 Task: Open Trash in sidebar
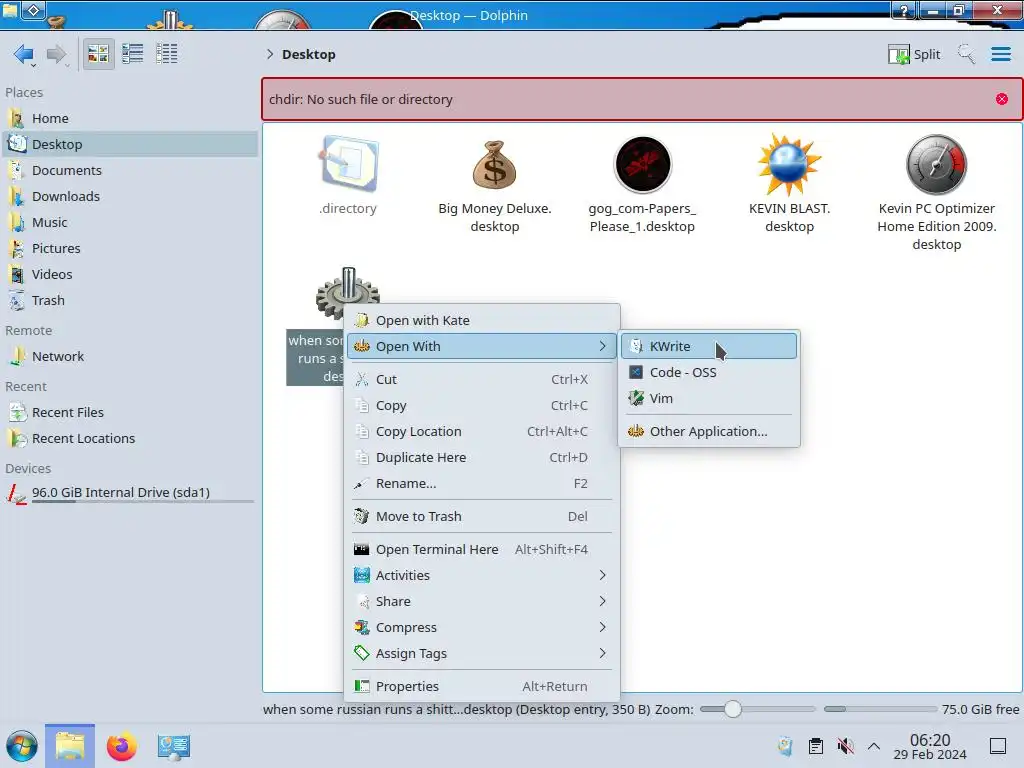pyautogui.click(x=131, y=301)
